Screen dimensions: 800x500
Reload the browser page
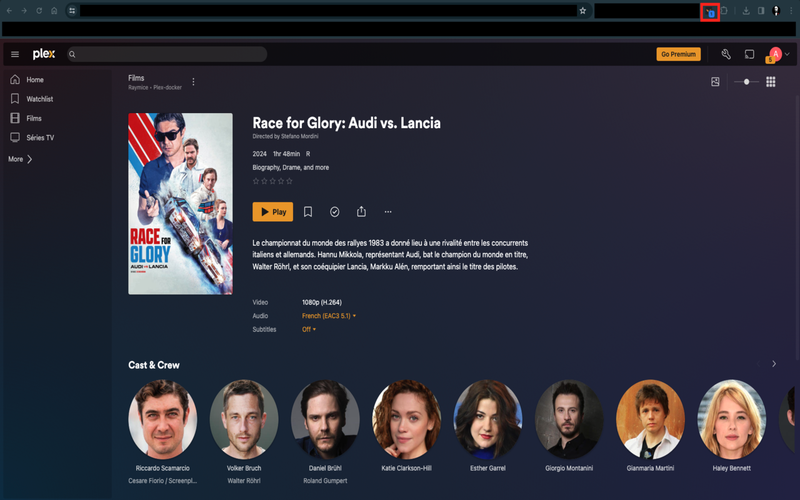[39, 10]
